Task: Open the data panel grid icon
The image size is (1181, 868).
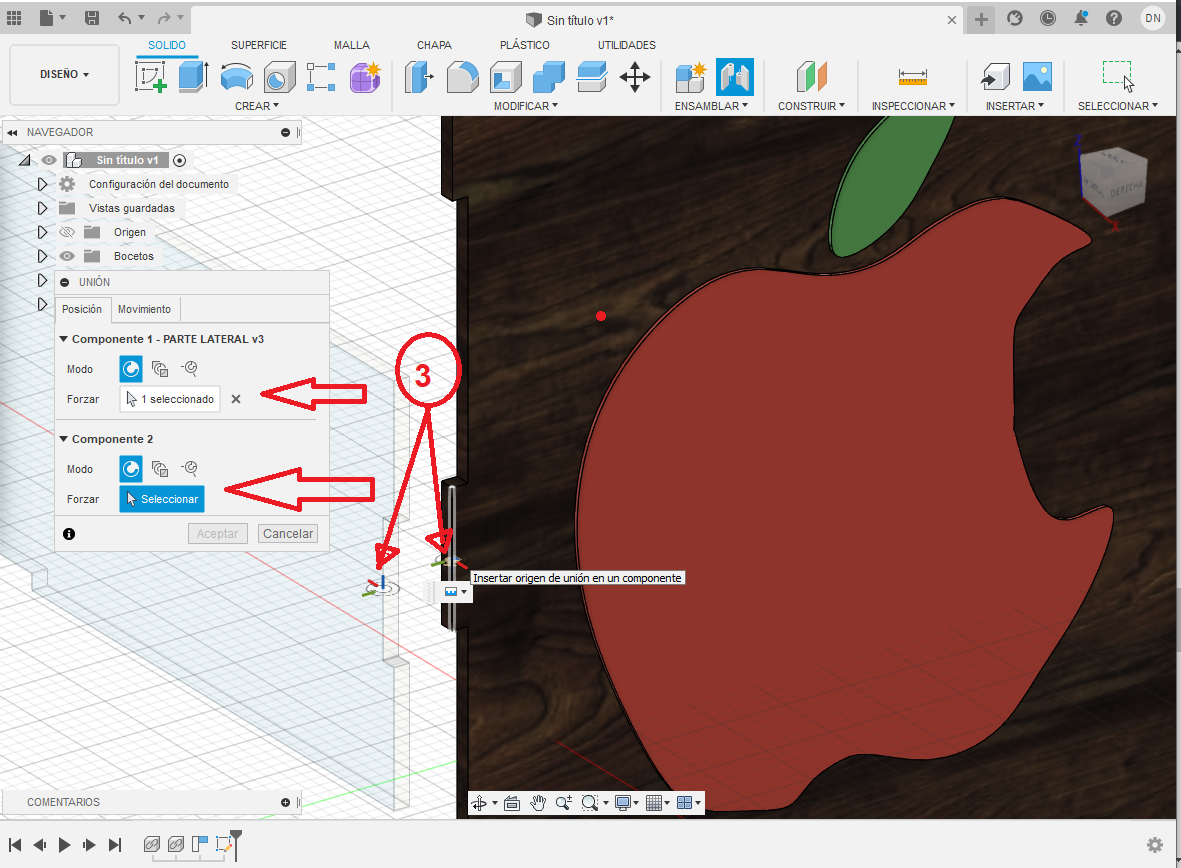Action: point(14,18)
